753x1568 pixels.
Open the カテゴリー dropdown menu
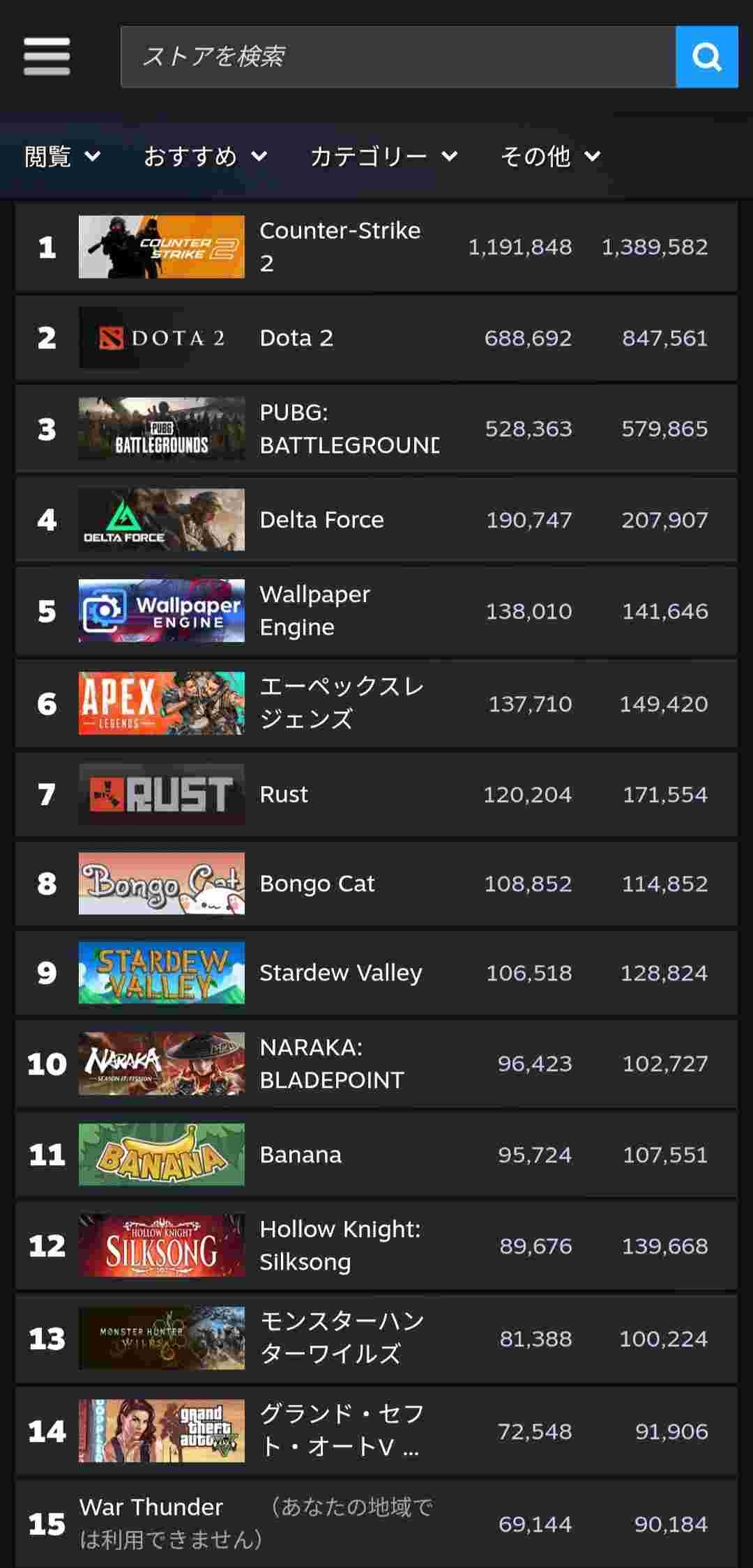(383, 156)
